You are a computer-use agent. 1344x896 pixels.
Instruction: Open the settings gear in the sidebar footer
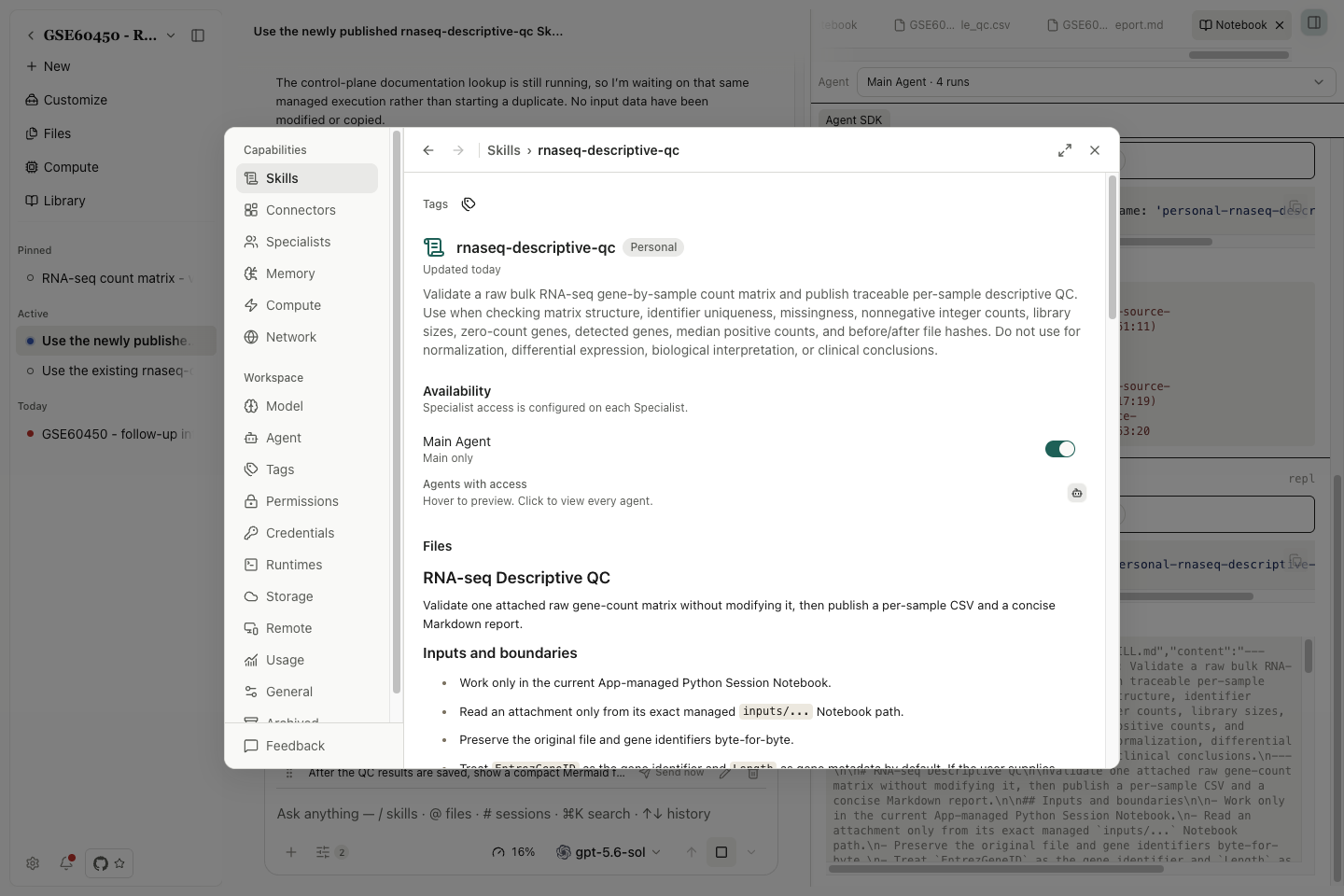point(33,863)
